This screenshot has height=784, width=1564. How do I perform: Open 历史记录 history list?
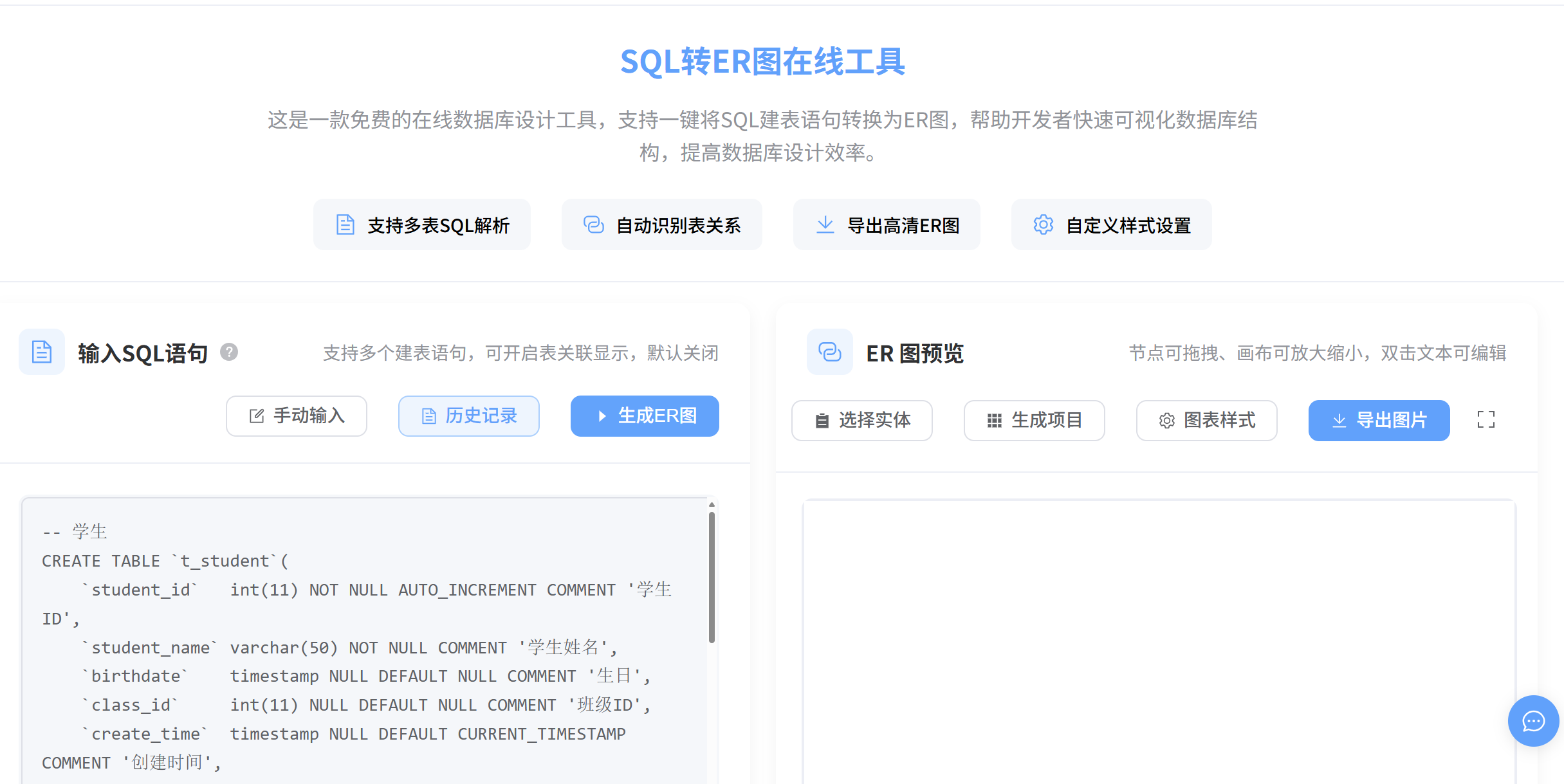click(468, 416)
